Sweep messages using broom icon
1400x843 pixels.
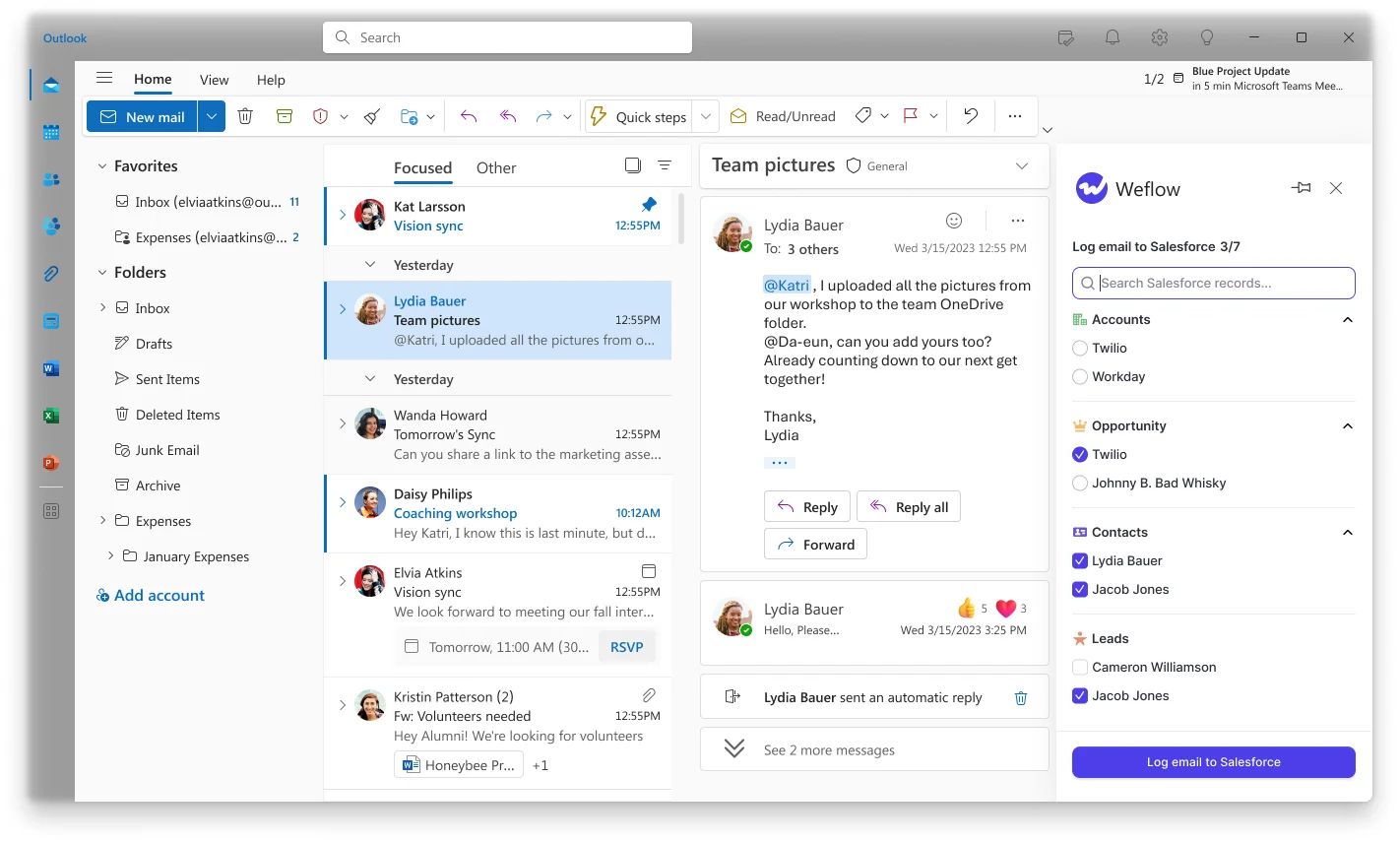[x=372, y=116]
